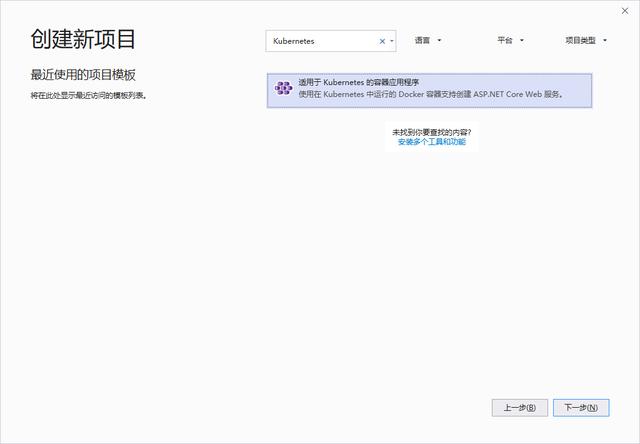
Task: Open the 语言 language filter dropdown
Action: [428, 40]
